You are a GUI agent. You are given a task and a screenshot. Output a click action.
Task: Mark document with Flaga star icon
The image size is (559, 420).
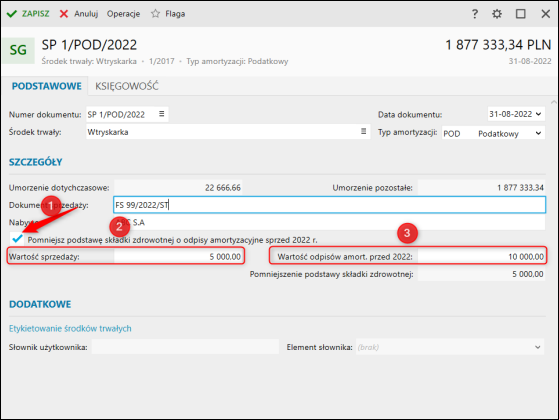(x=168, y=14)
